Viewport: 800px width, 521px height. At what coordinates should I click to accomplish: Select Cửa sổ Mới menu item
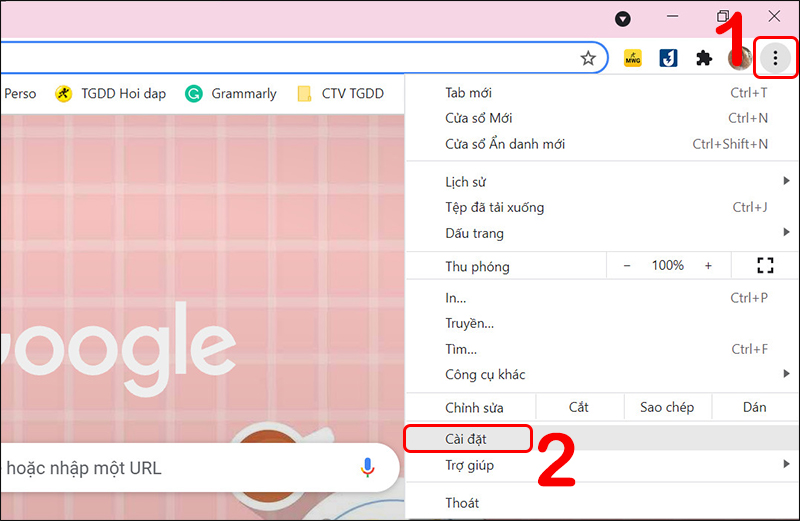602,118
